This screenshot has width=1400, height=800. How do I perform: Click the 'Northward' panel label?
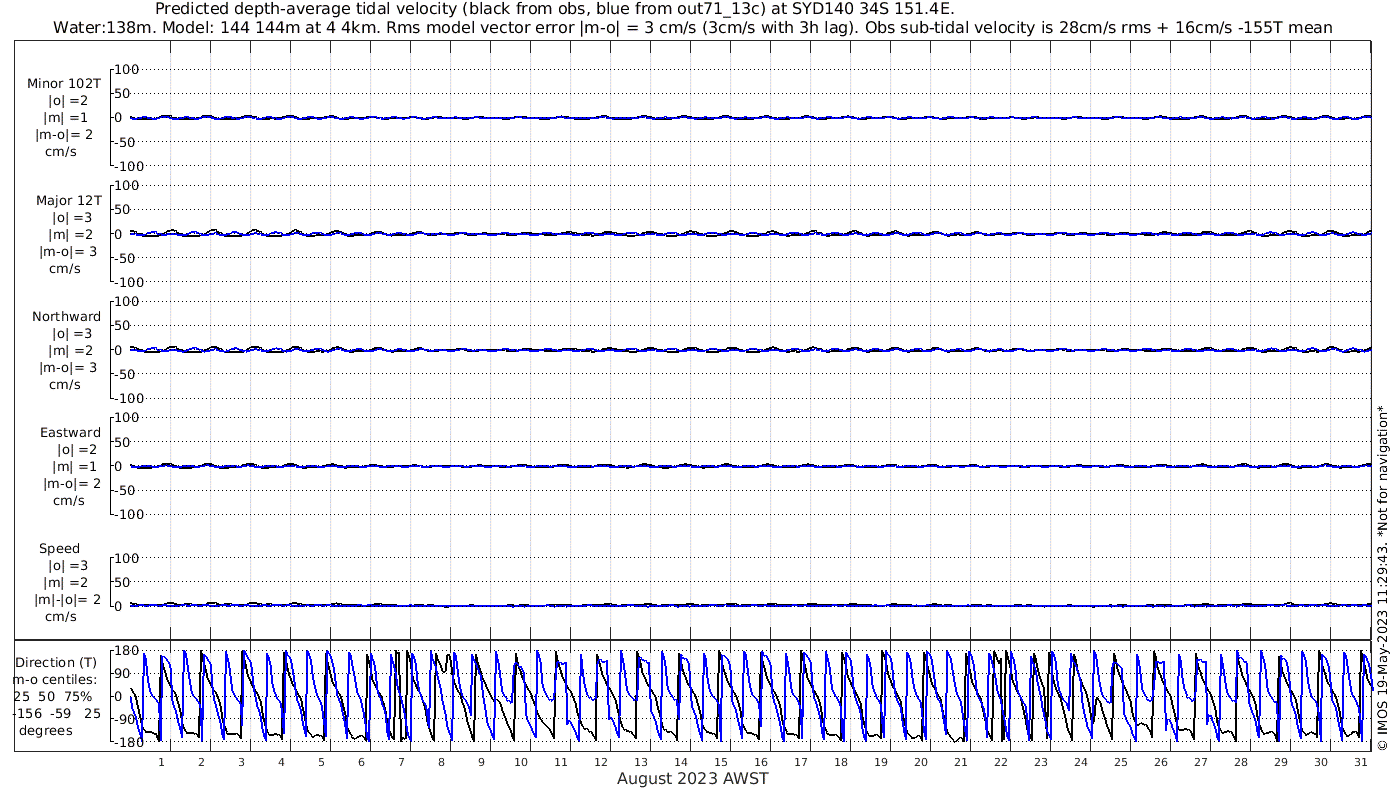point(66,316)
